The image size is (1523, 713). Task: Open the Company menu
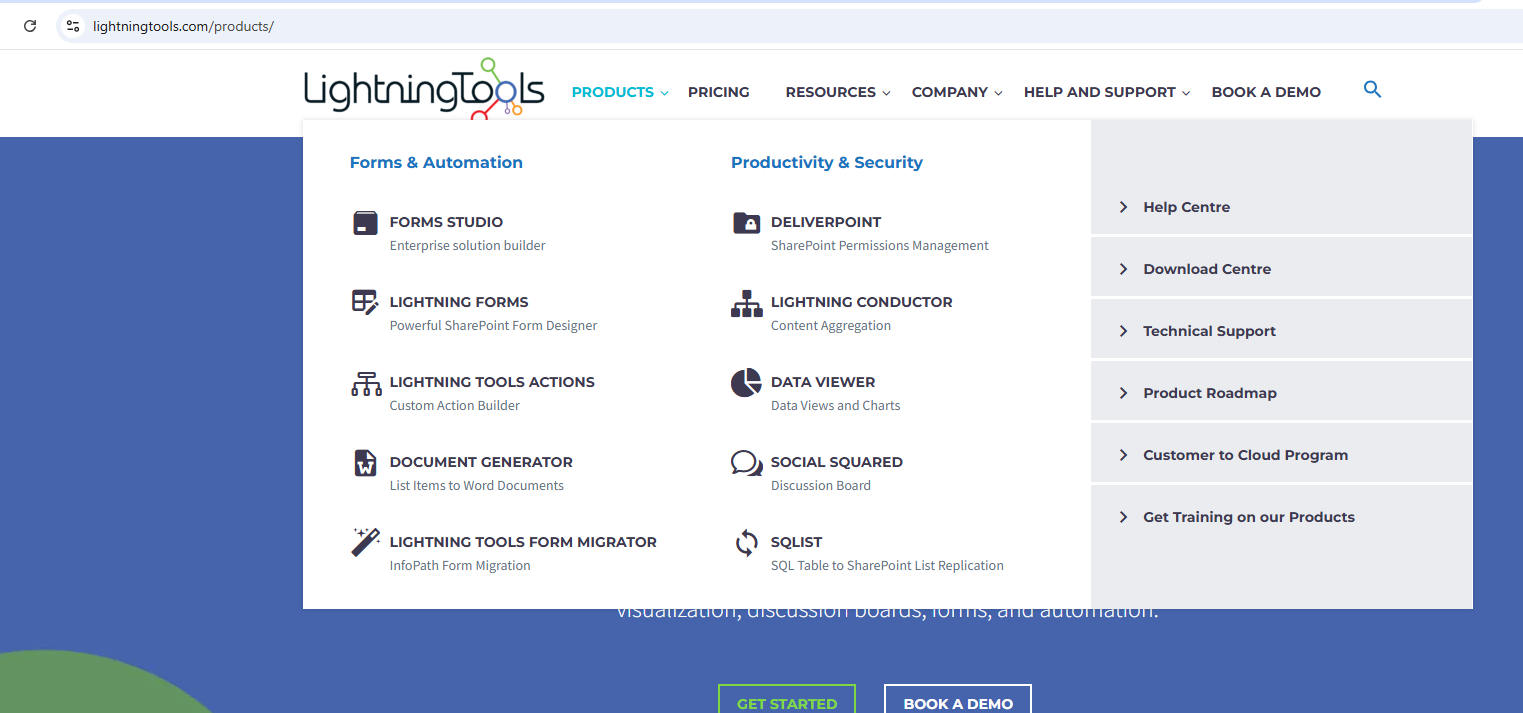950,92
